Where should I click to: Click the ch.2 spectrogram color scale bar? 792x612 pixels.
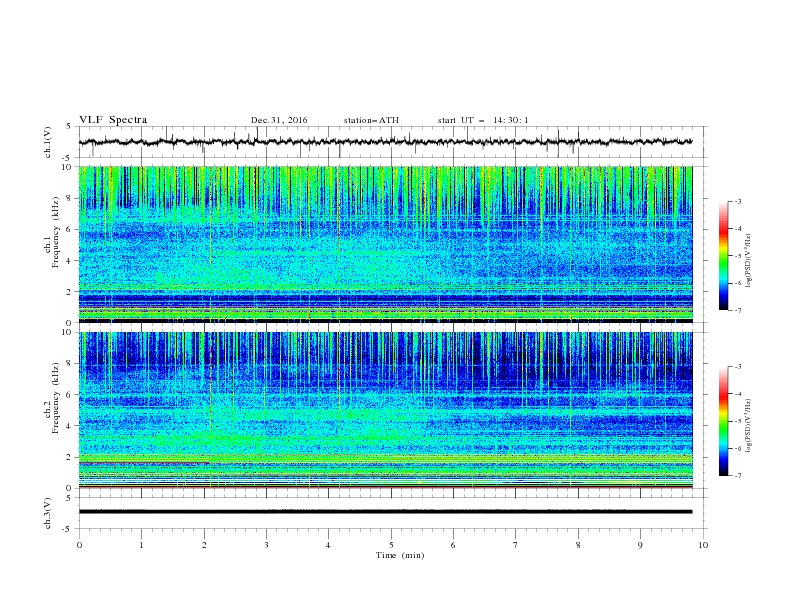723,421
